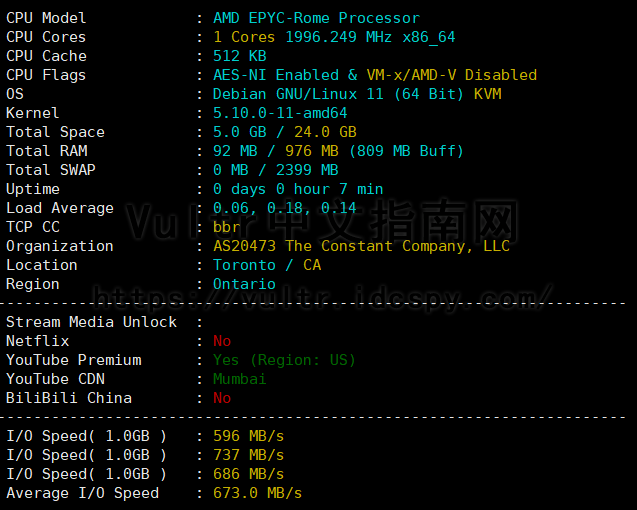Image resolution: width=637 pixels, height=510 pixels.
Task: Select the Ontario region value
Action: (244, 284)
